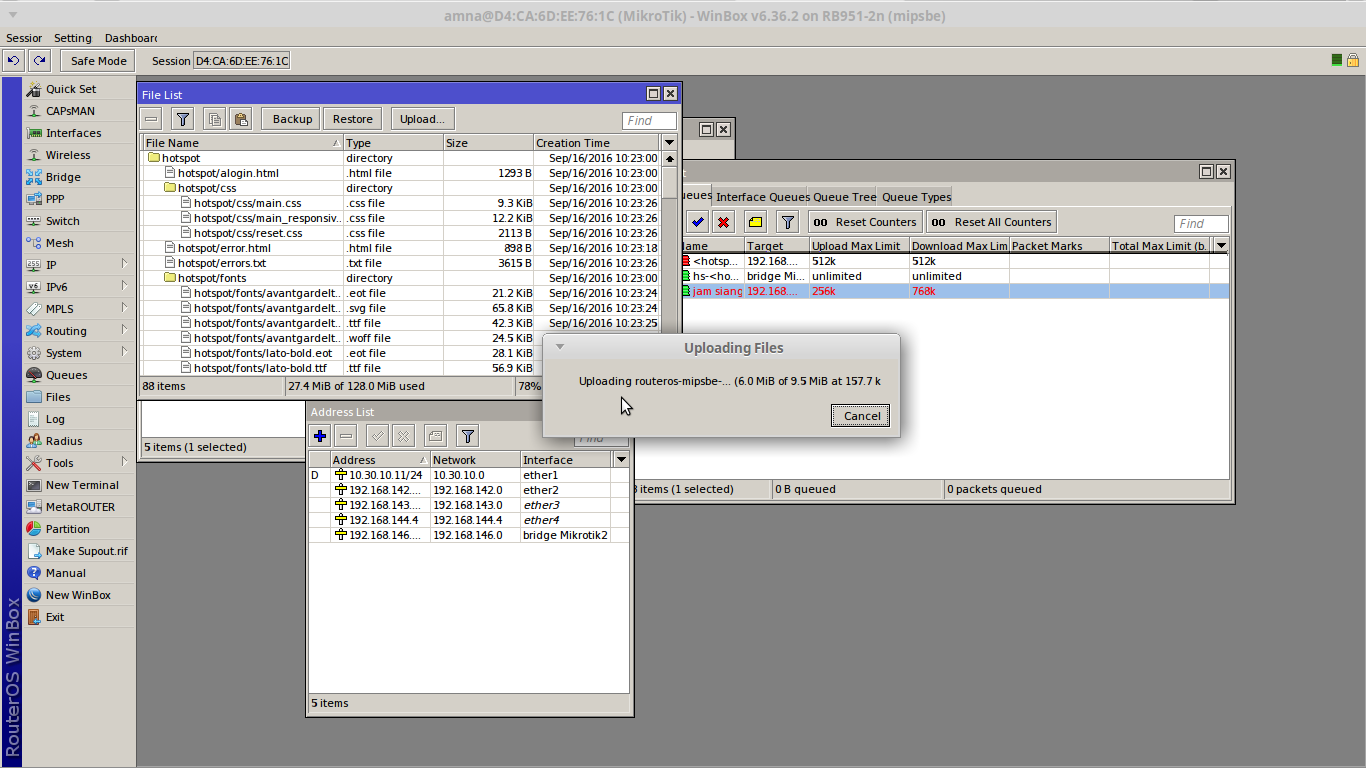Screen dimensions: 1366x768
Task: Select the hotspot/alogin.html file row
Action: 400,173
